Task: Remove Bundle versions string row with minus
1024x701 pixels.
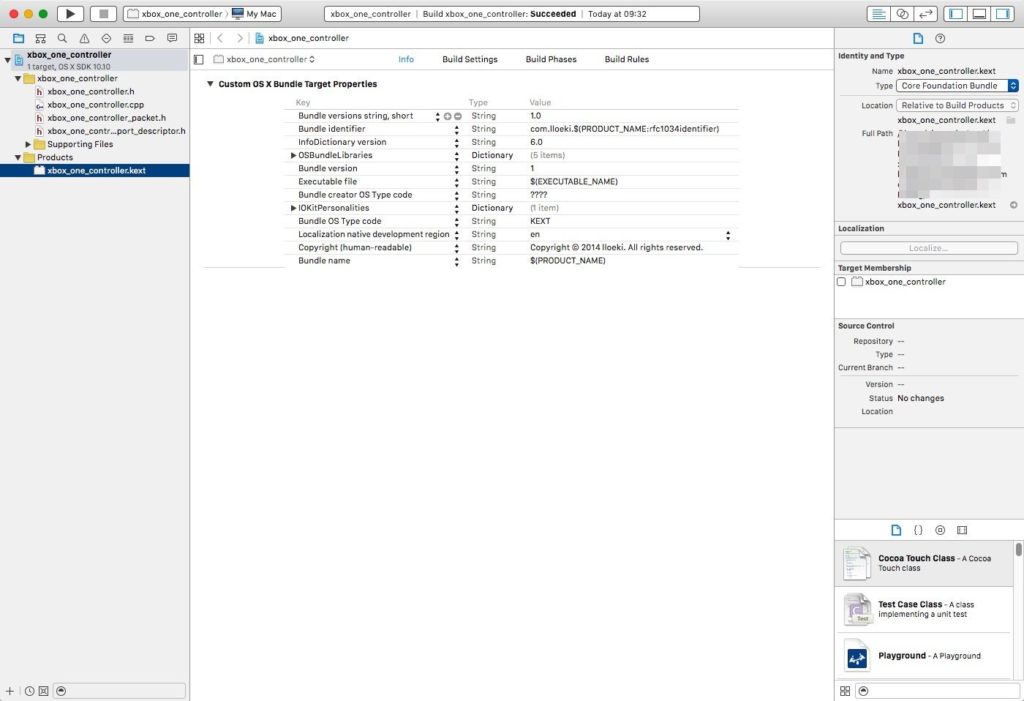Action: [x=458, y=116]
